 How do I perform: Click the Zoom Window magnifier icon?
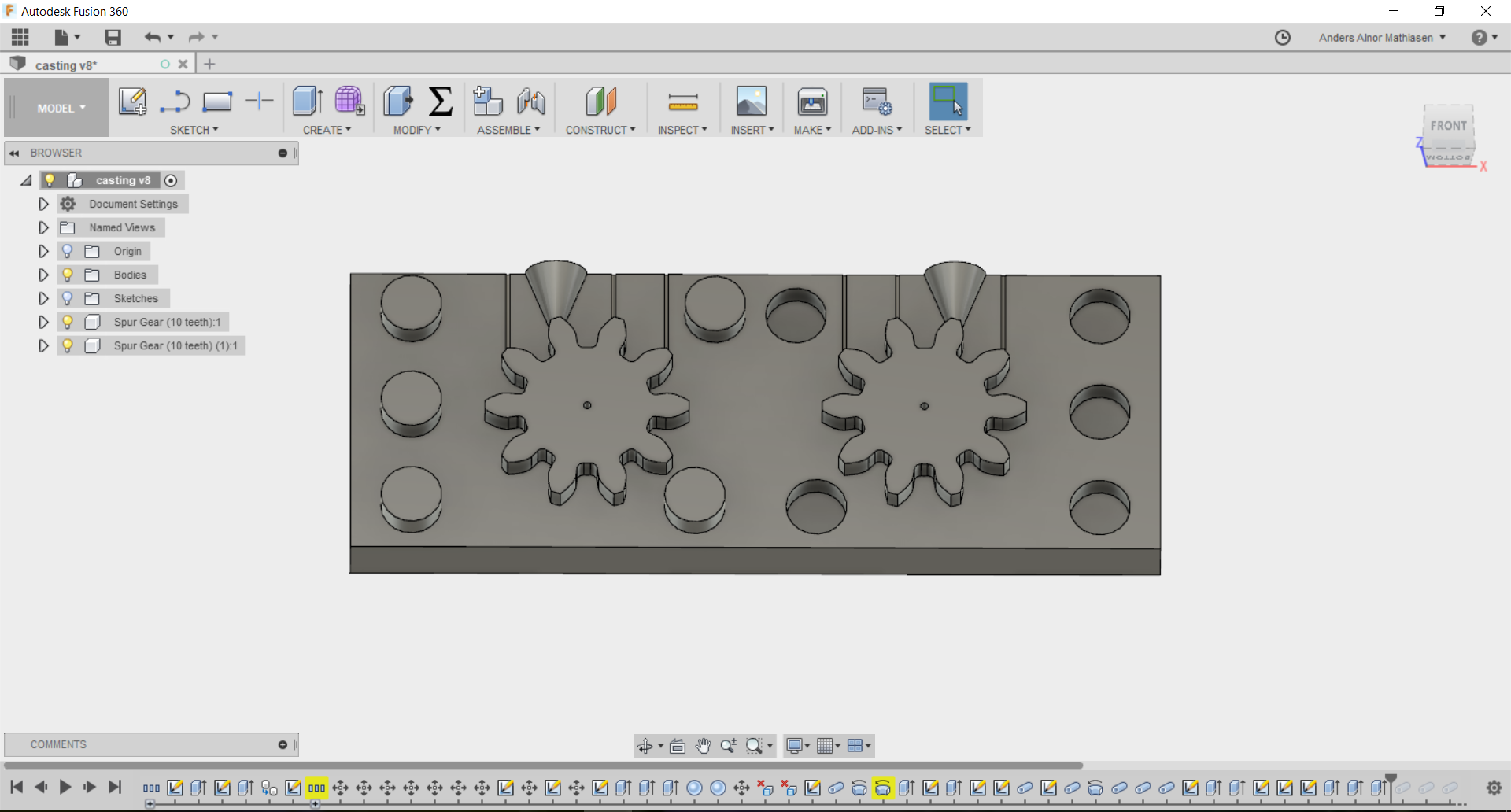754,746
